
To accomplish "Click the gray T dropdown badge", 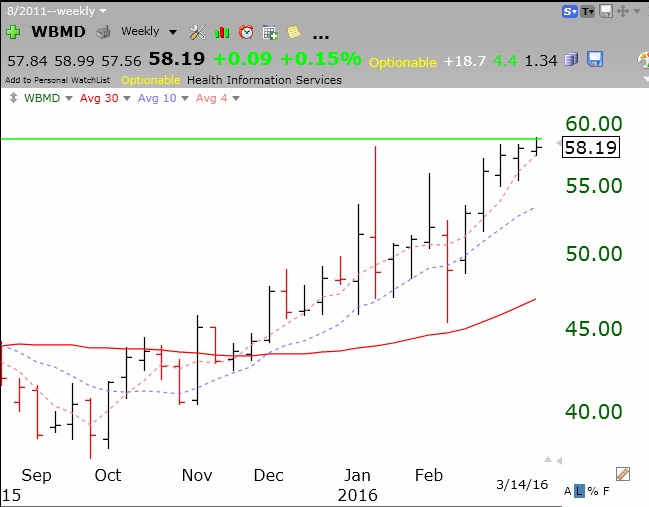I will 587,11.
